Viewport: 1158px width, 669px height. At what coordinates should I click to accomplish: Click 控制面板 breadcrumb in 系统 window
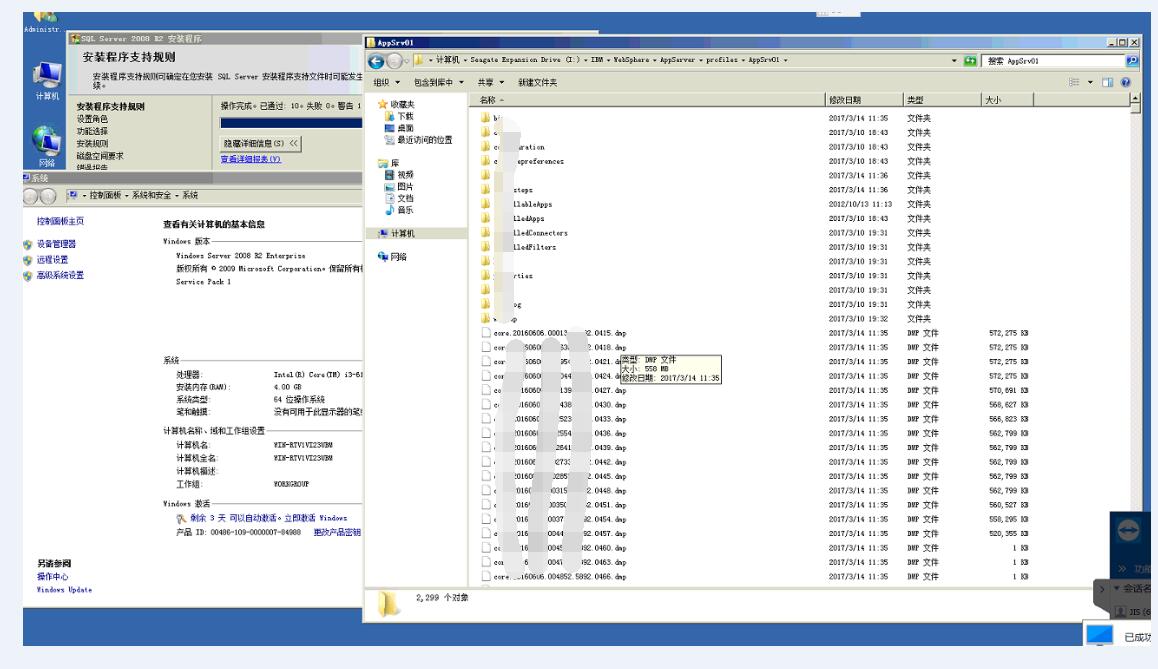(x=105, y=195)
